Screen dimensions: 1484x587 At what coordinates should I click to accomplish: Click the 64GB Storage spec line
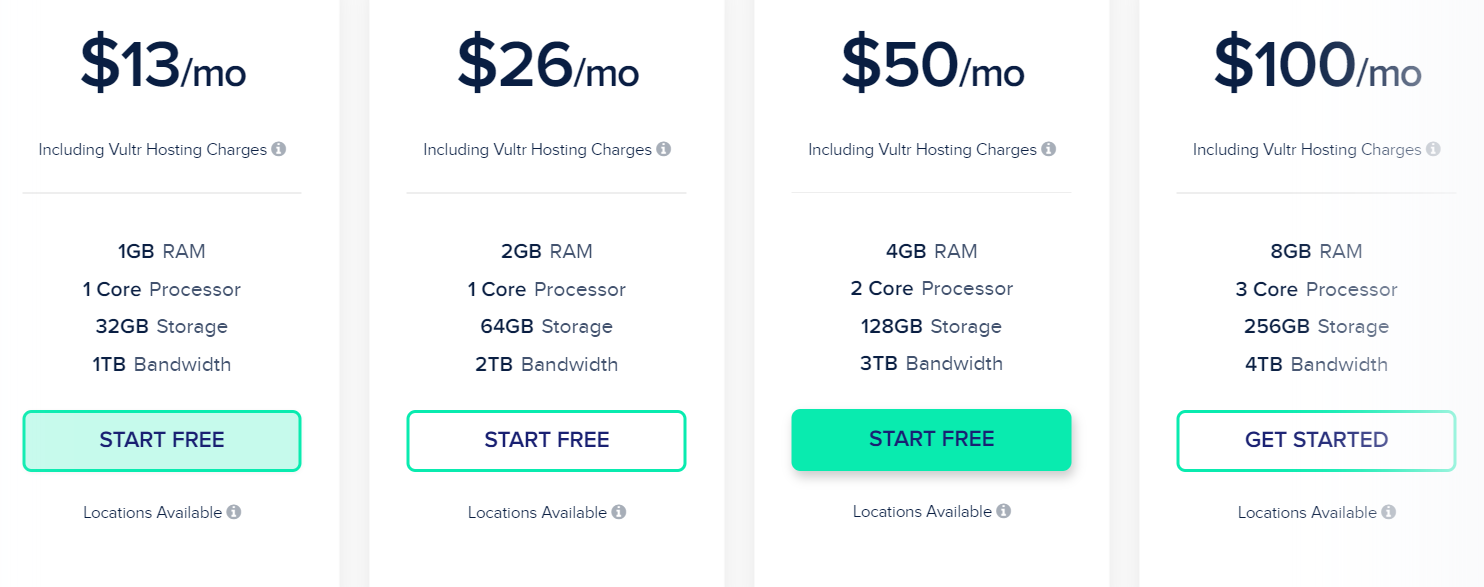pyautogui.click(x=546, y=326)
